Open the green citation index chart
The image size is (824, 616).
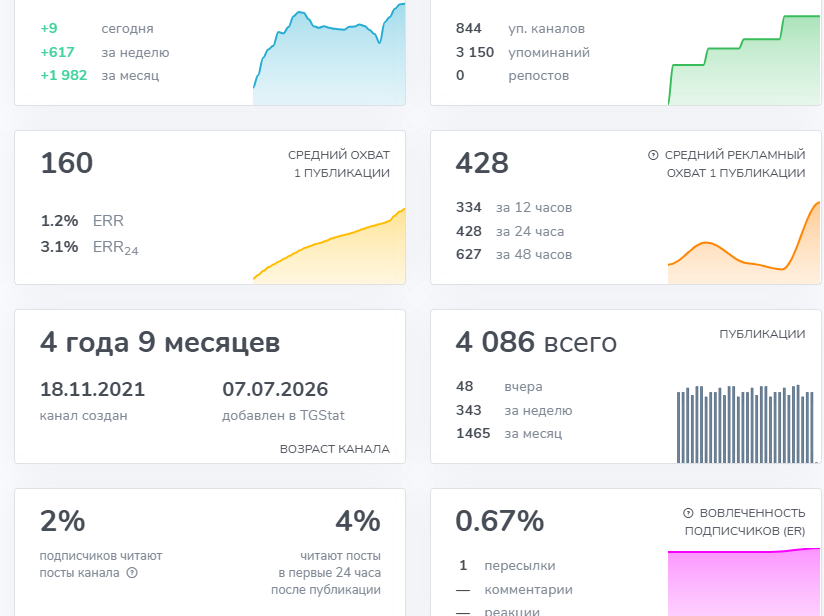click(744, 60)
